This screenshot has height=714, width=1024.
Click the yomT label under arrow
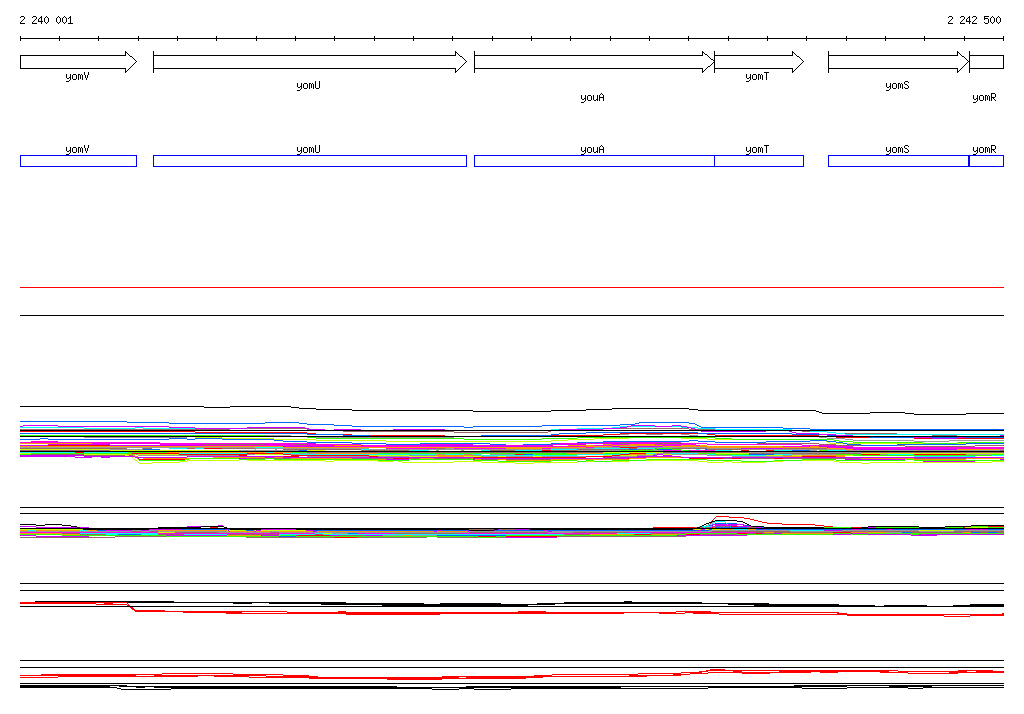[x=757, y=77]
